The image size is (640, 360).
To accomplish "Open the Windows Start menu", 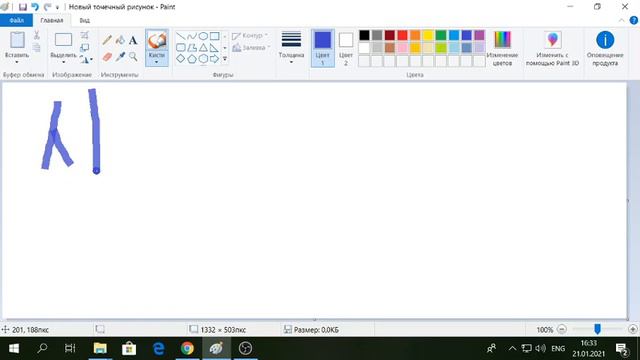I will point(14,349).
